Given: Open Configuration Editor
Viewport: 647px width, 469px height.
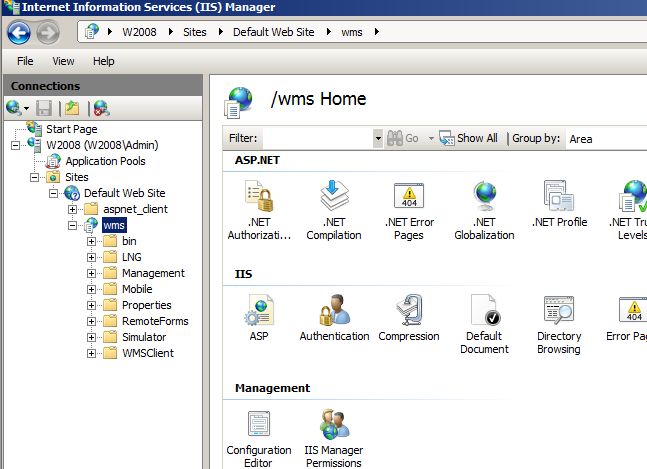Looking at the screenshot, I should pyautogui.click(x=259, y=438).
